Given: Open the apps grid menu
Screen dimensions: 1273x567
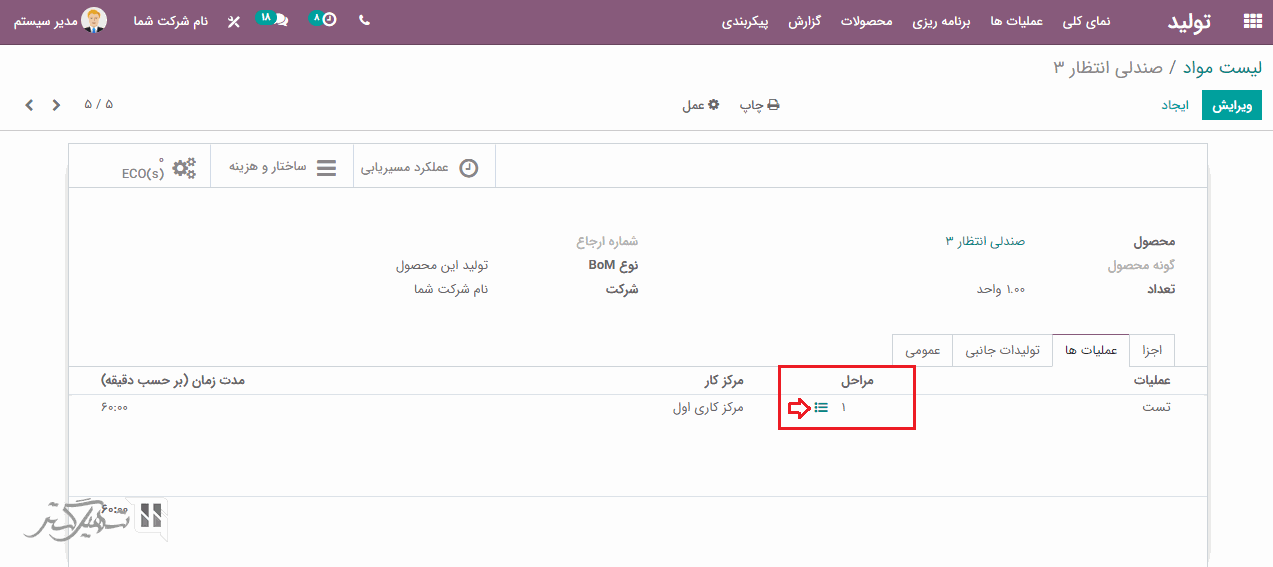Looking at the screenshot, I should [x=1251, y=21].
